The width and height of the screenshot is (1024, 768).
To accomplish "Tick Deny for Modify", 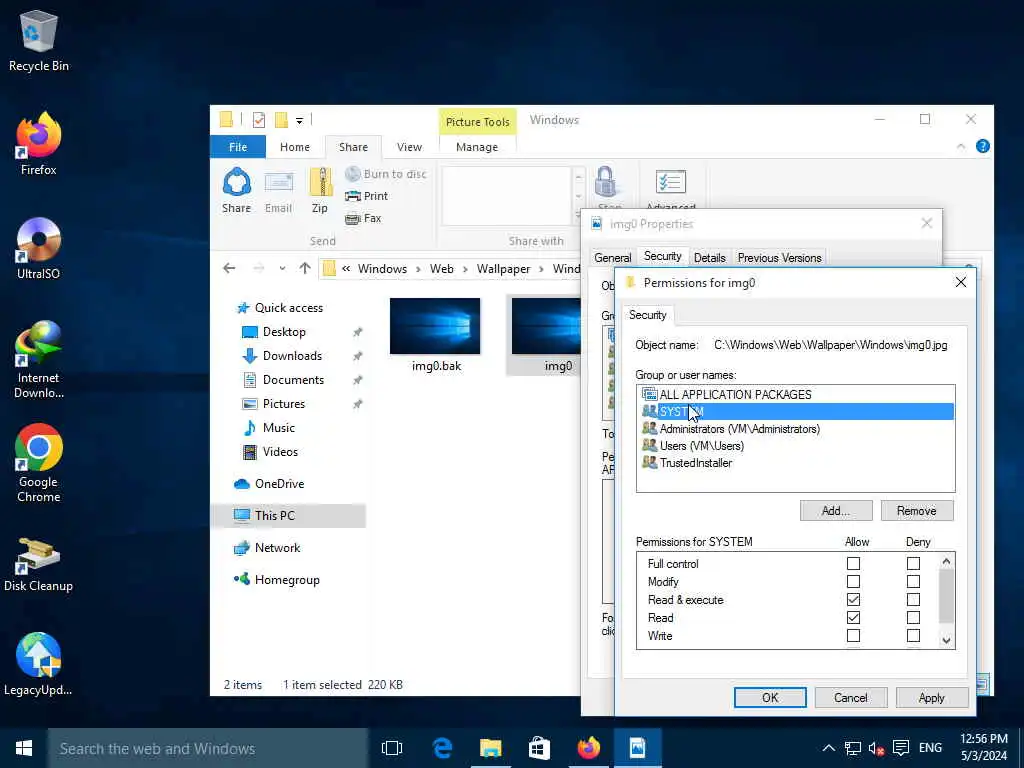I will 913,581.
